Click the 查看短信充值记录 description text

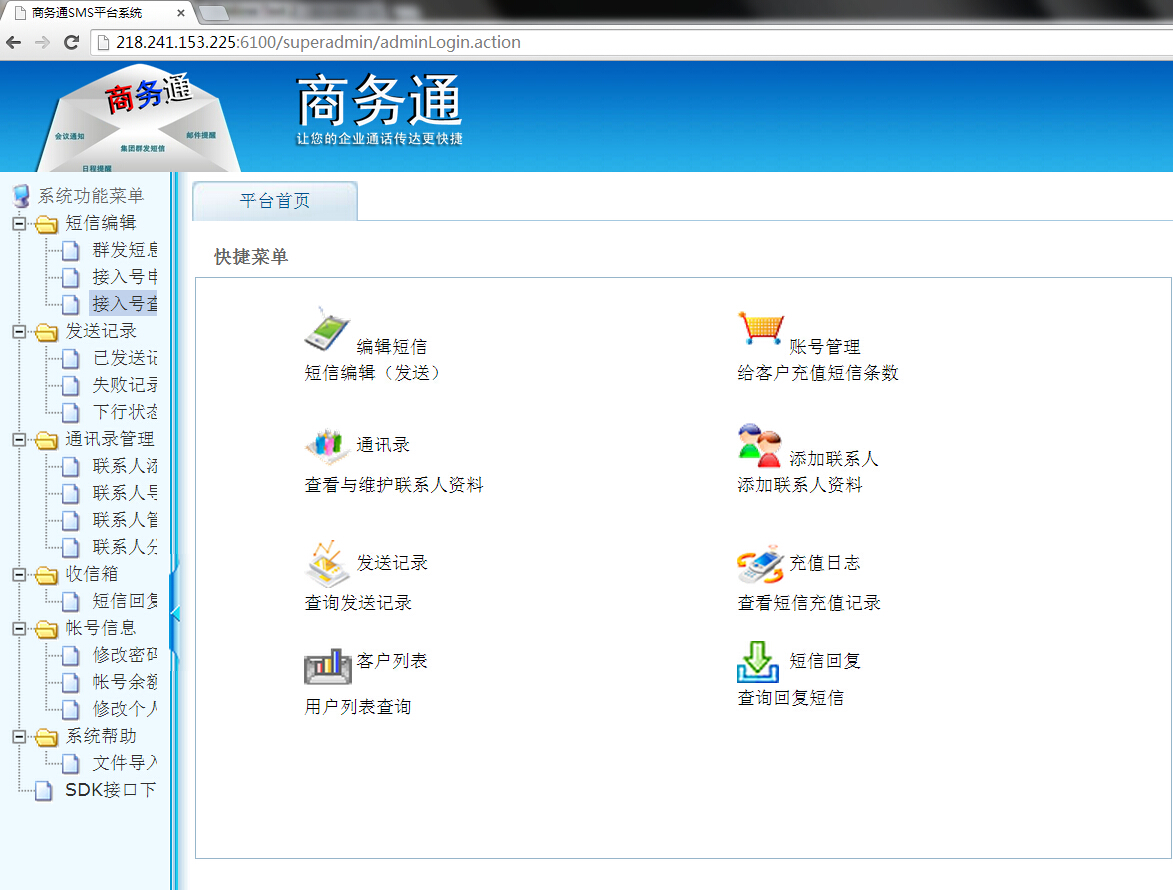click(809, 603)
